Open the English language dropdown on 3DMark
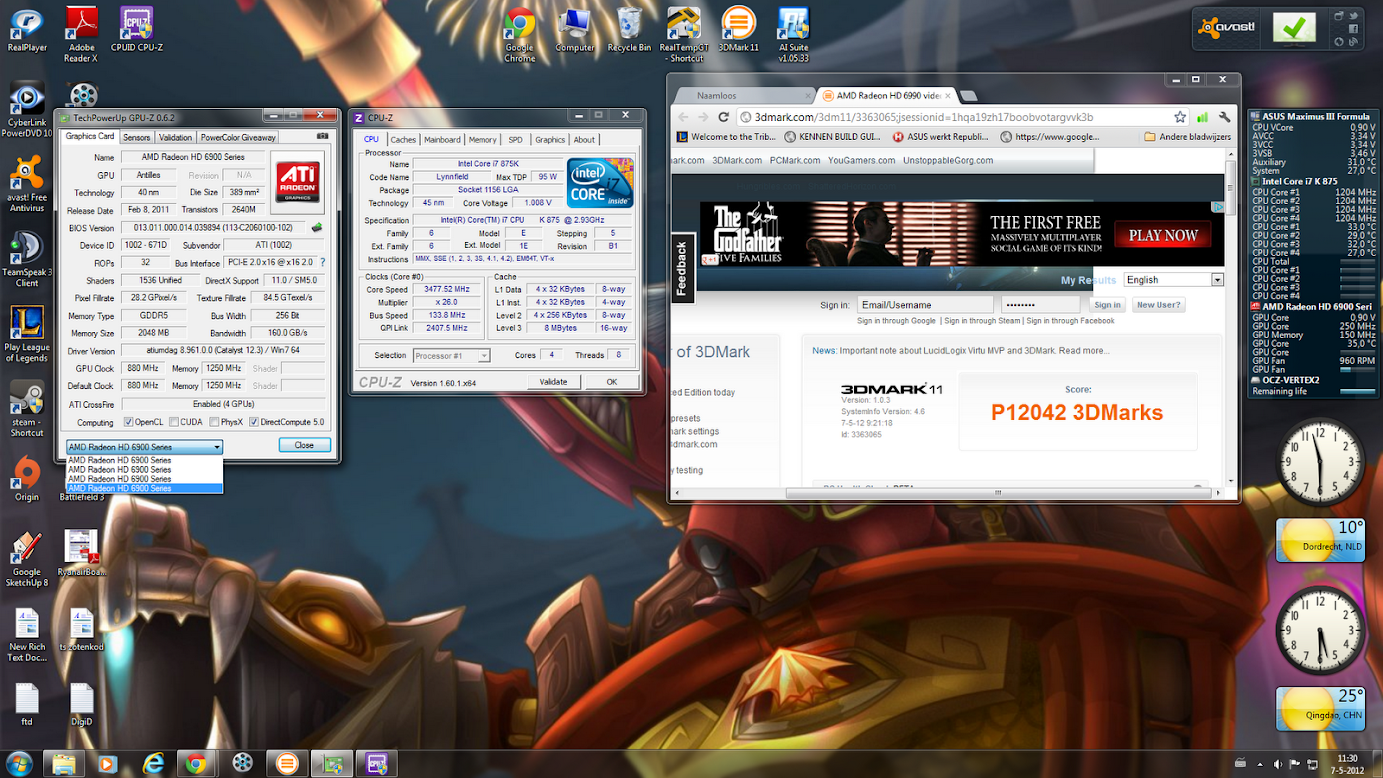Image resolution: width=1383 pixels, height=778 pixels. point(1173,280)
